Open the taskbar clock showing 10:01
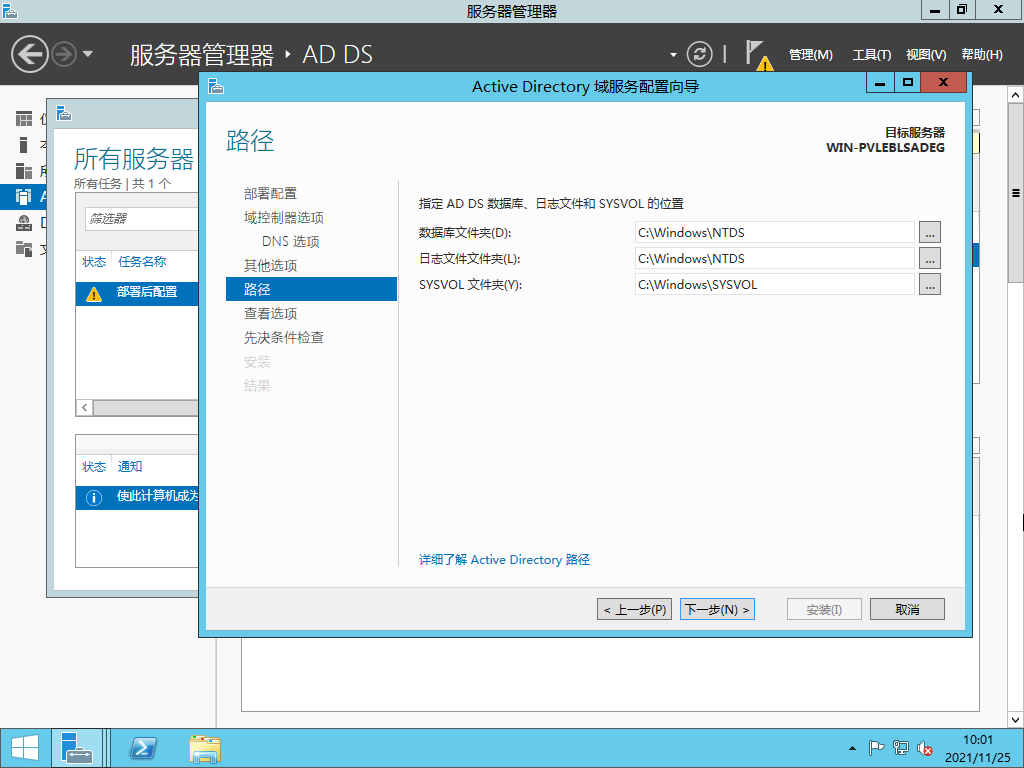The image size is (1024, 768). 978,748
